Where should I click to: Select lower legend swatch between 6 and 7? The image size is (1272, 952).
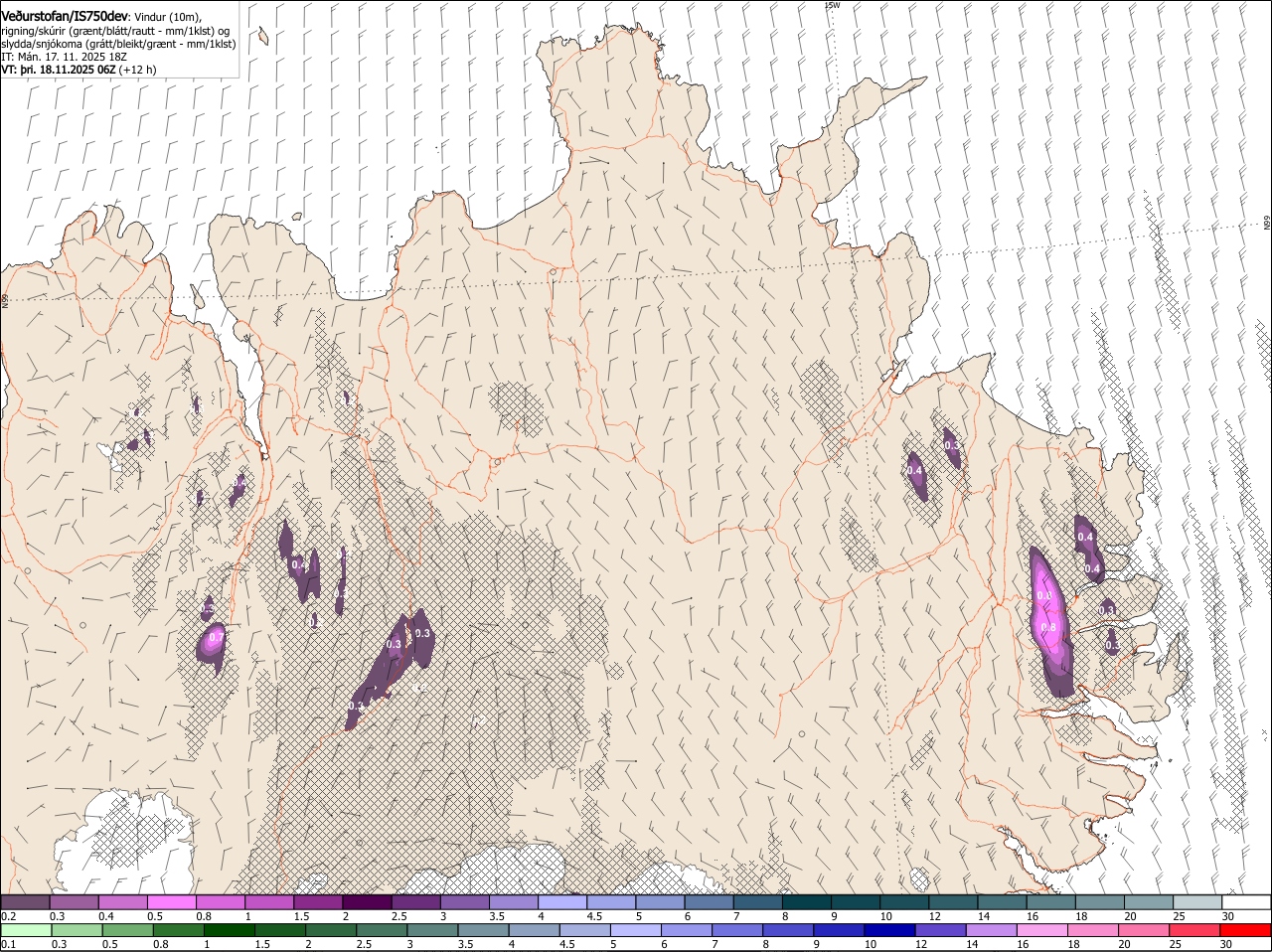687,930
